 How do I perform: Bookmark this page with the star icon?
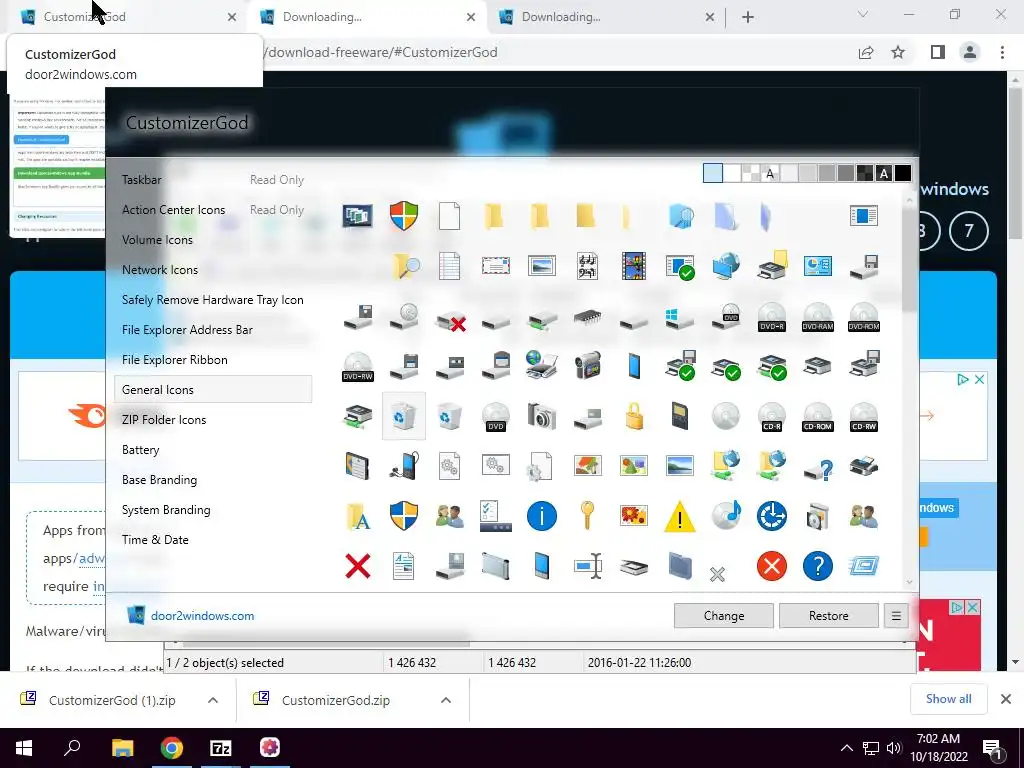point(898,52)
